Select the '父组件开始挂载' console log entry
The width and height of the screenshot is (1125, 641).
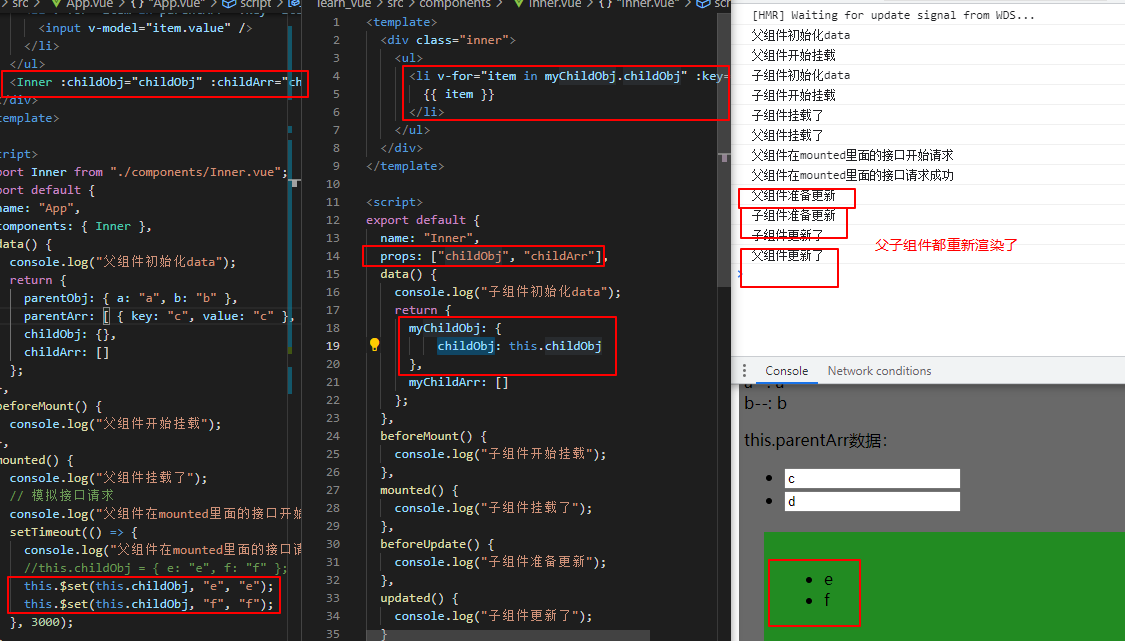point(794,55)
